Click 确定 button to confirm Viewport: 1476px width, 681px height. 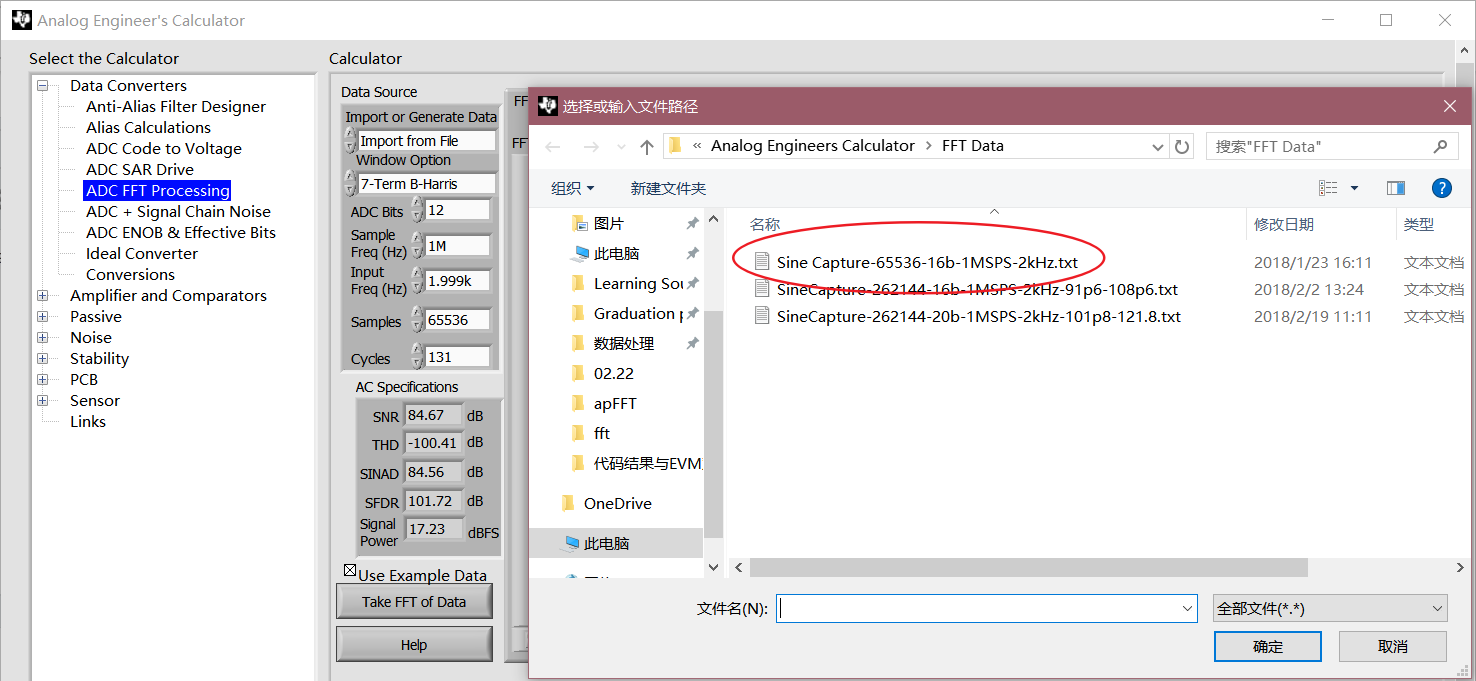tap(1268, 646)
